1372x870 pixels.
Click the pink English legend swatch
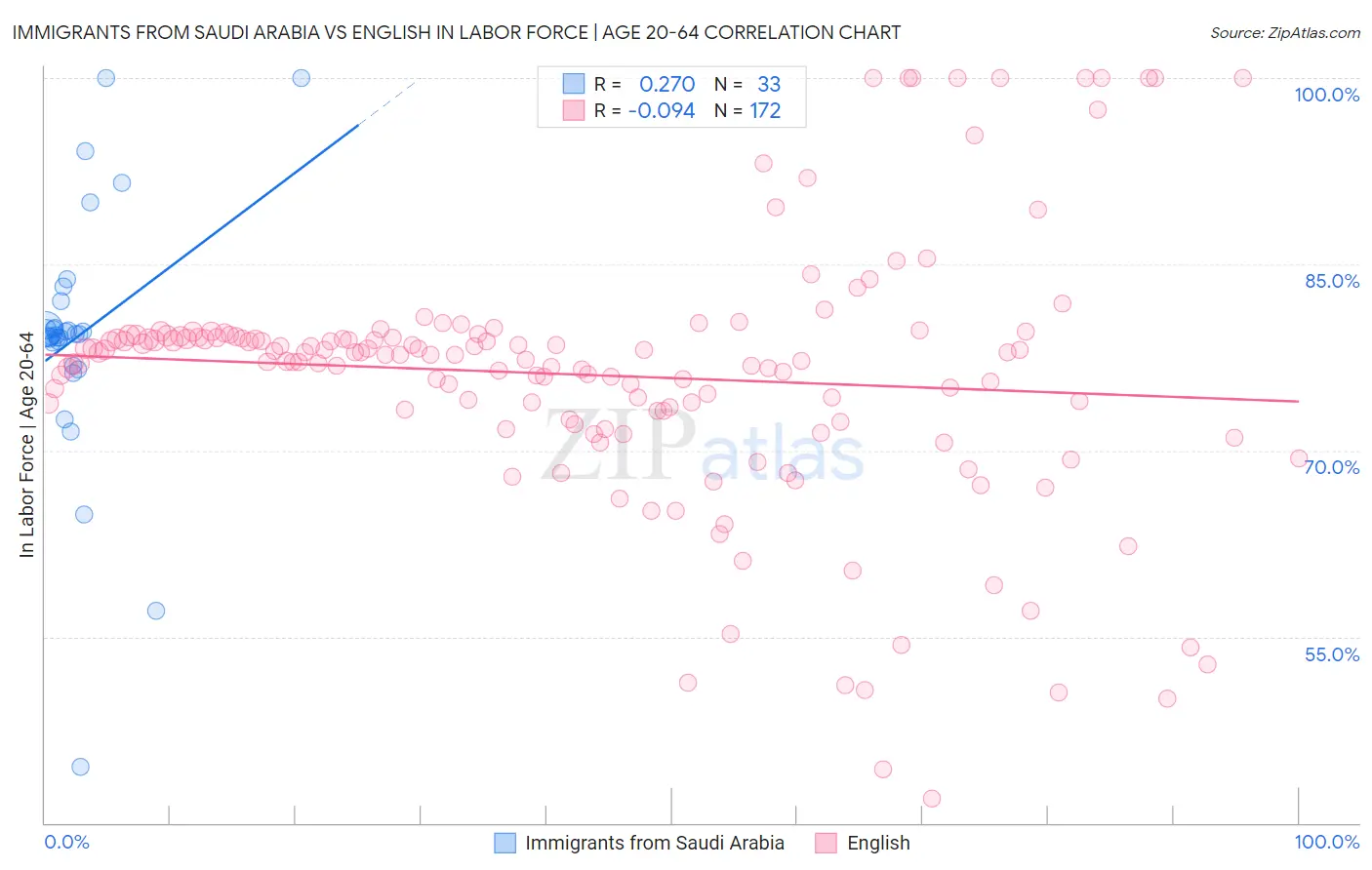point(827,843)
